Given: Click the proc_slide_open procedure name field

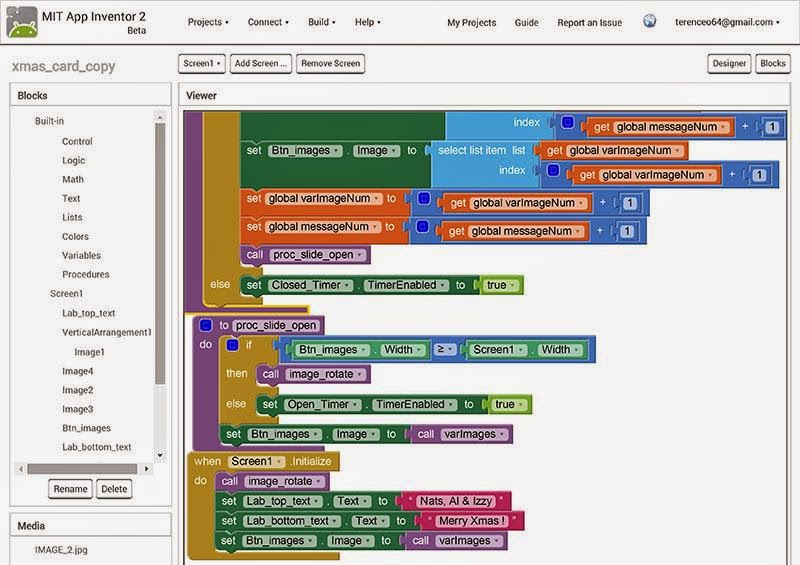Looking at the screenshot, I should [x=276, y=325].
